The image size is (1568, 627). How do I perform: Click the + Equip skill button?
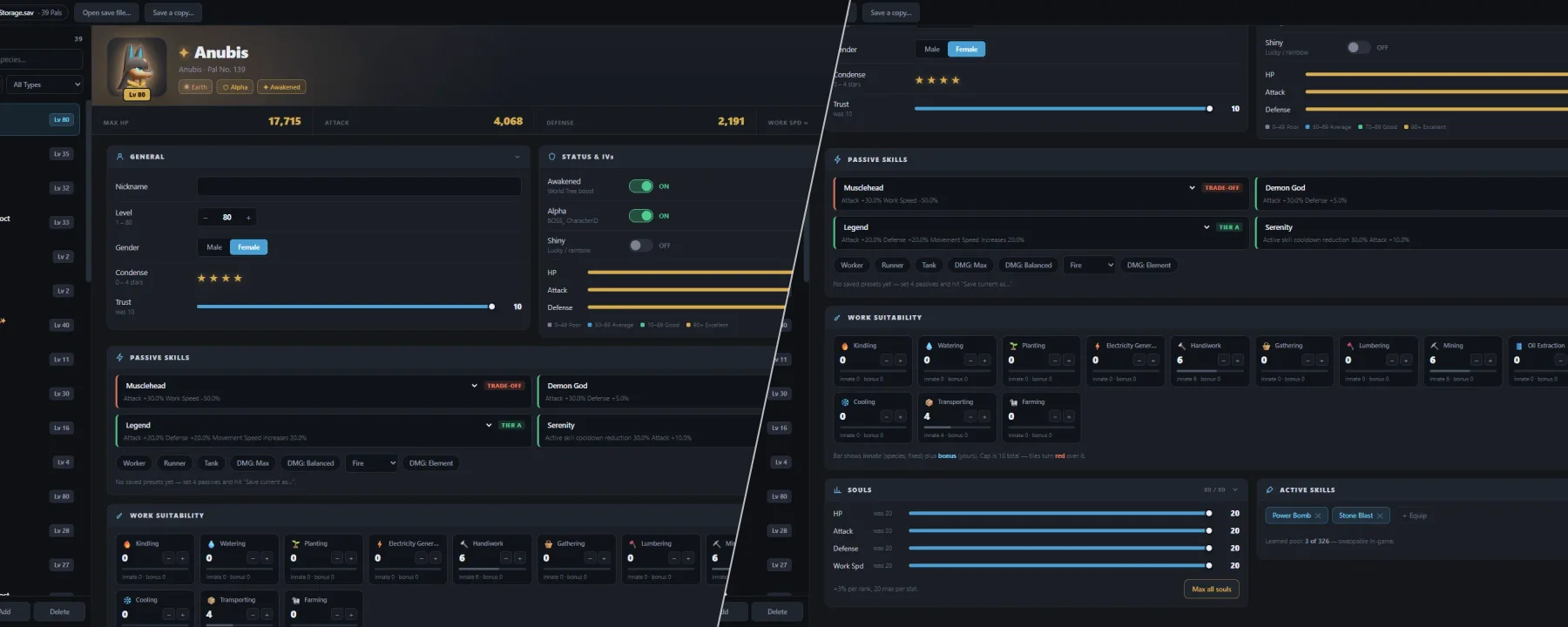[1415, 516]
